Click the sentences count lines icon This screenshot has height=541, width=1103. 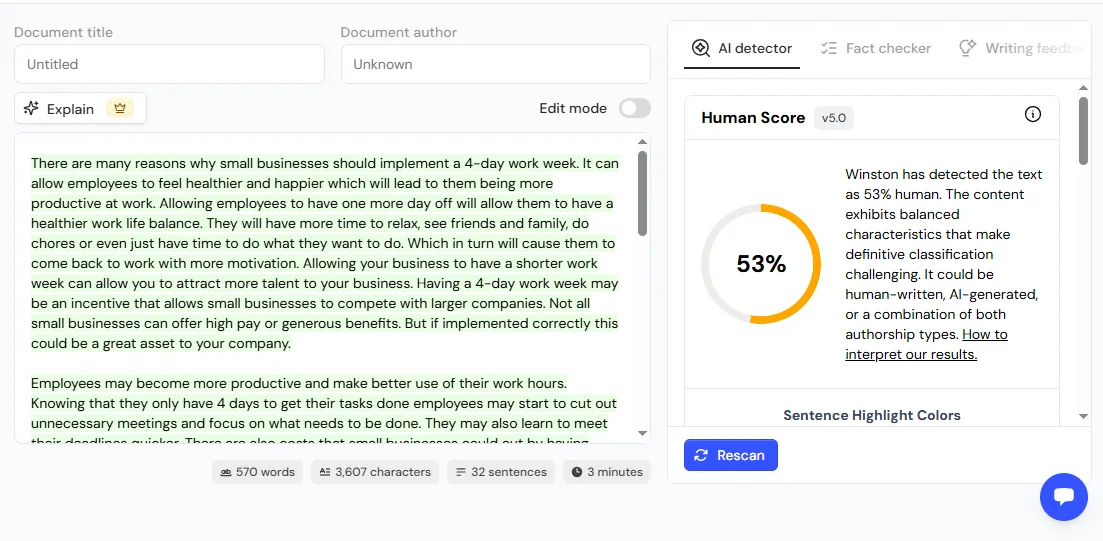(x=461, y=472)
